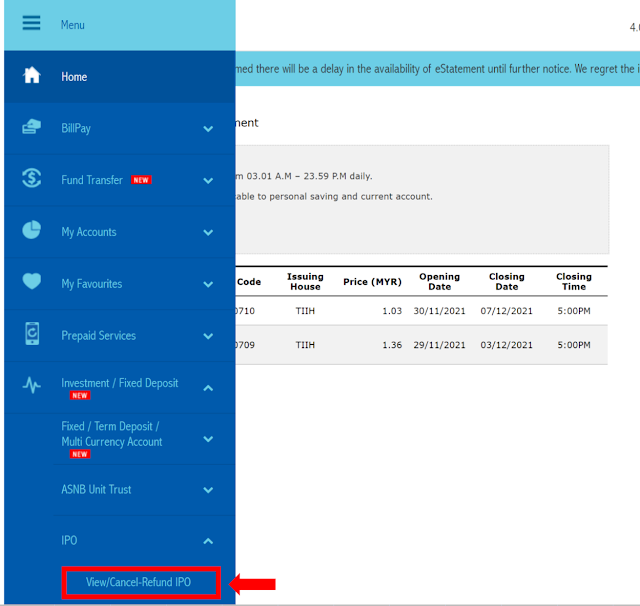Click price 1.36 in table
Screen dimensions: 640x606
click(392, 345)
